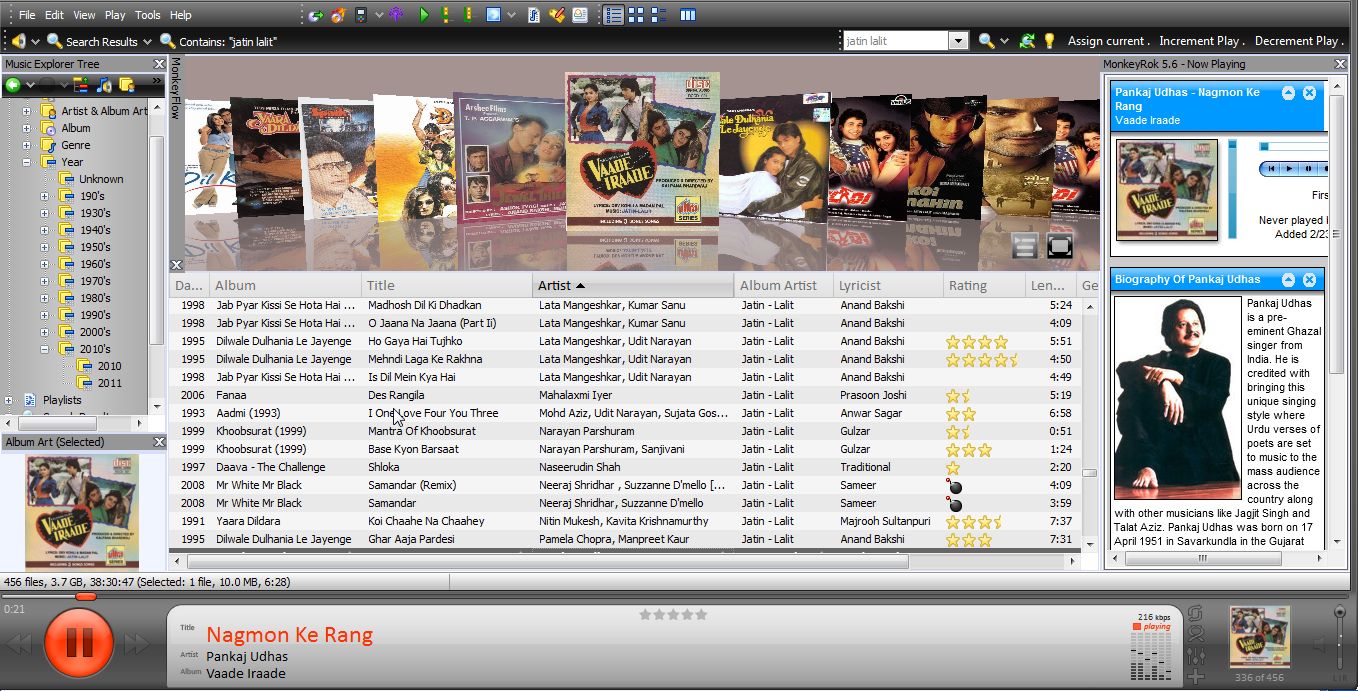The image size is (1358, 691).
Task: Open the Play menu
Action: tap(115, 15)
